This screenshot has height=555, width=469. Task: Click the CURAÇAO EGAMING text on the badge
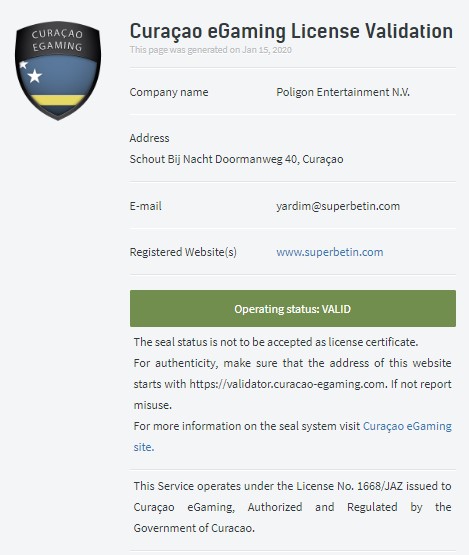tap(57, 40)
